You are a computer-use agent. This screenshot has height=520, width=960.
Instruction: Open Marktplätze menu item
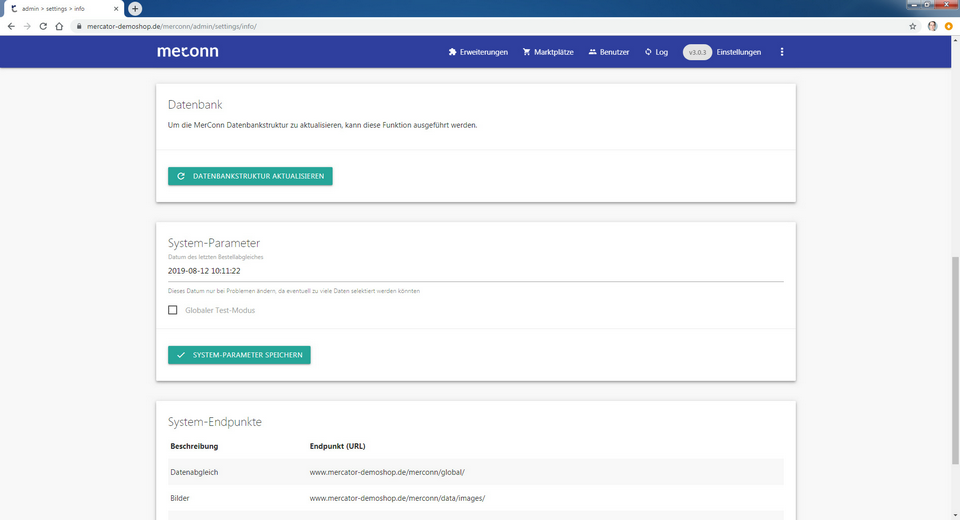pos(548,52)
